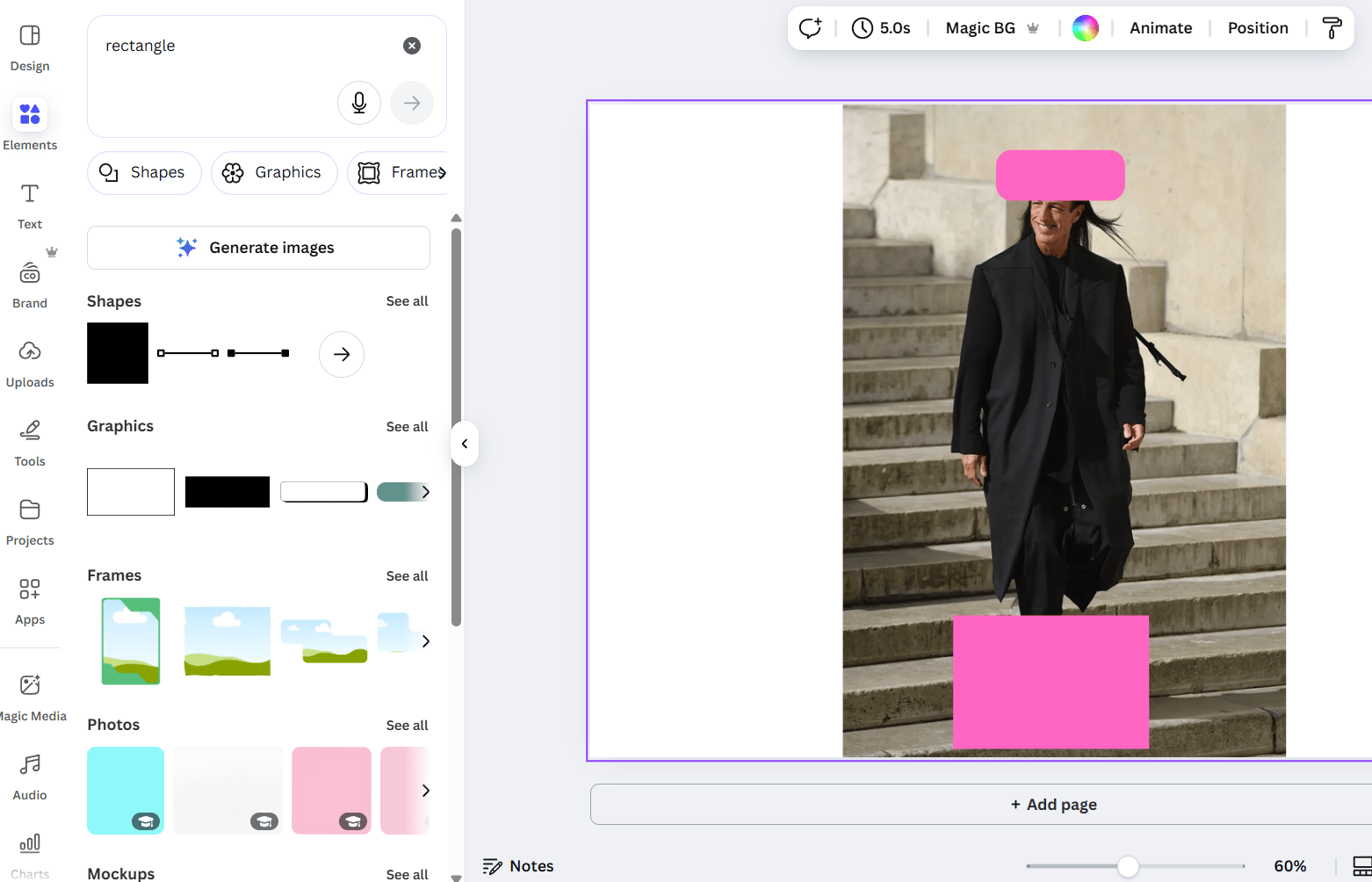The width and height of the screenshot is (1372, 882).
Task: Add the white outlined rectangle graphic
Action: [x=131, y=492]
